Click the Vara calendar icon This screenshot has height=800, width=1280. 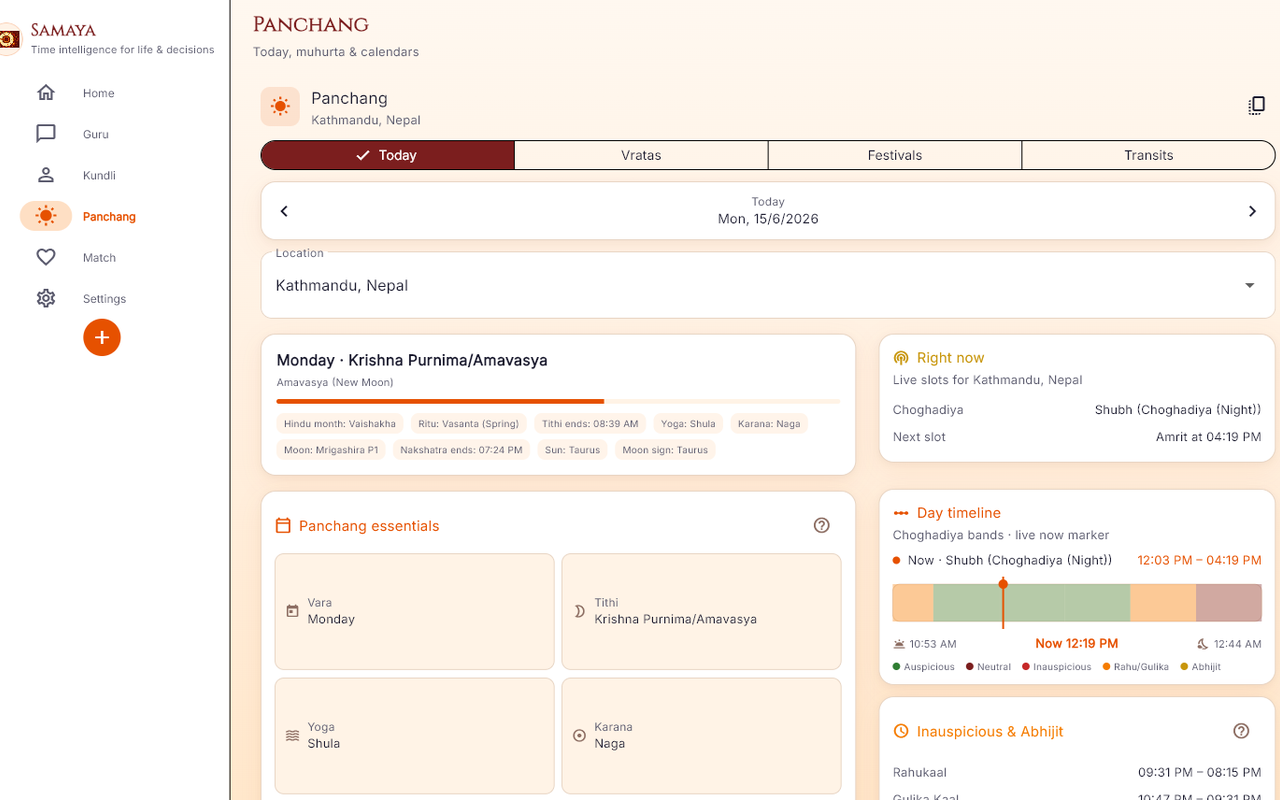coord(293,611)
